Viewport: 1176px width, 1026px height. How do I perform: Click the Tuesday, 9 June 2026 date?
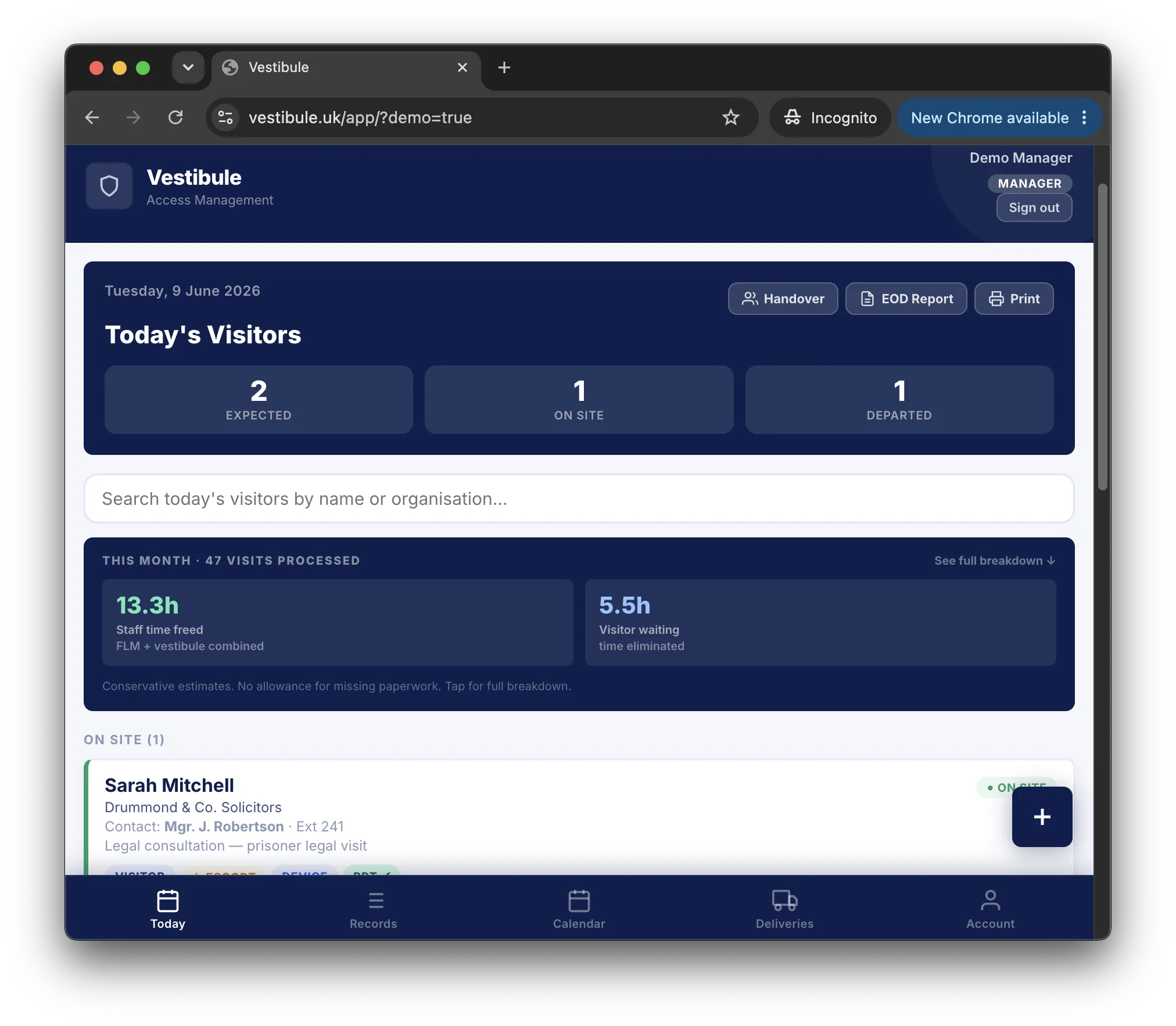coord(182,290)
